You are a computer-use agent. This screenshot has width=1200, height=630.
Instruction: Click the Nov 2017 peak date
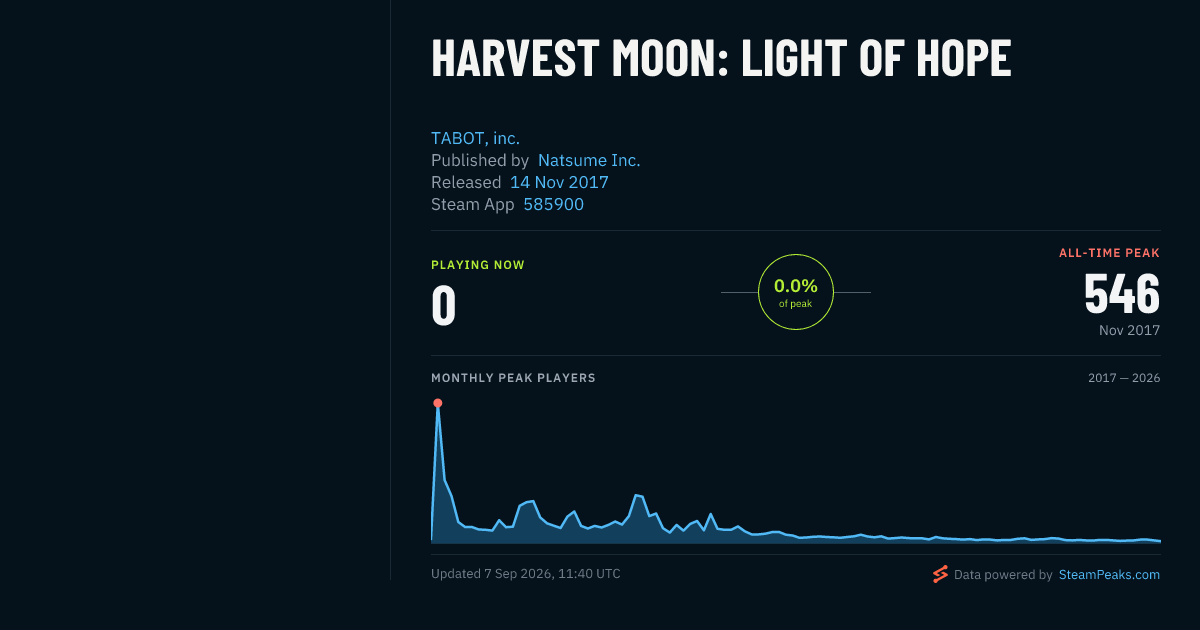coord(1129,330)
